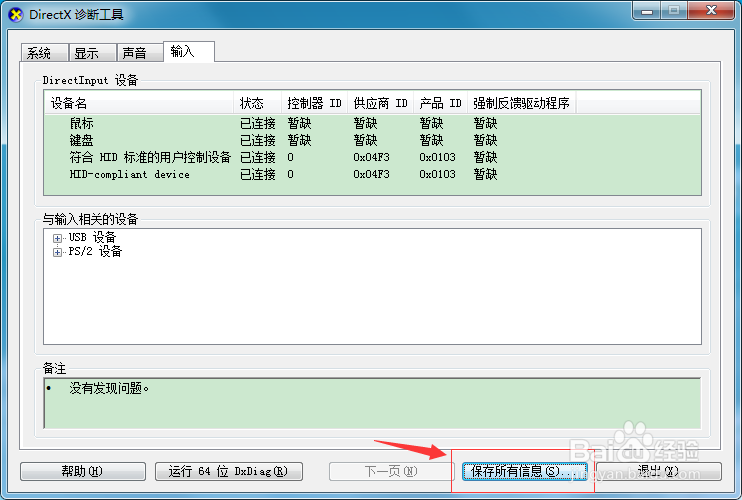Select the 鼠标 device row
This screenshot has width=742, height=500.
372,123
